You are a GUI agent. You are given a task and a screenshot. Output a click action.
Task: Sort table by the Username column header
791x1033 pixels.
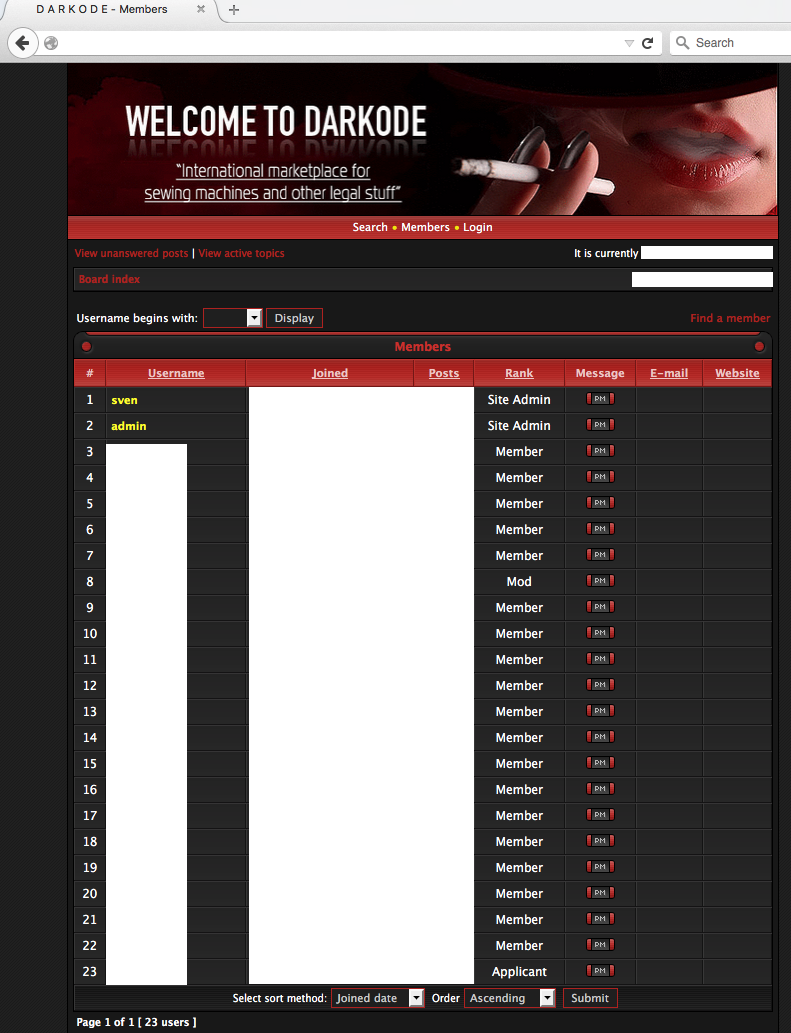pyautogui.click(x=176, y=373)
